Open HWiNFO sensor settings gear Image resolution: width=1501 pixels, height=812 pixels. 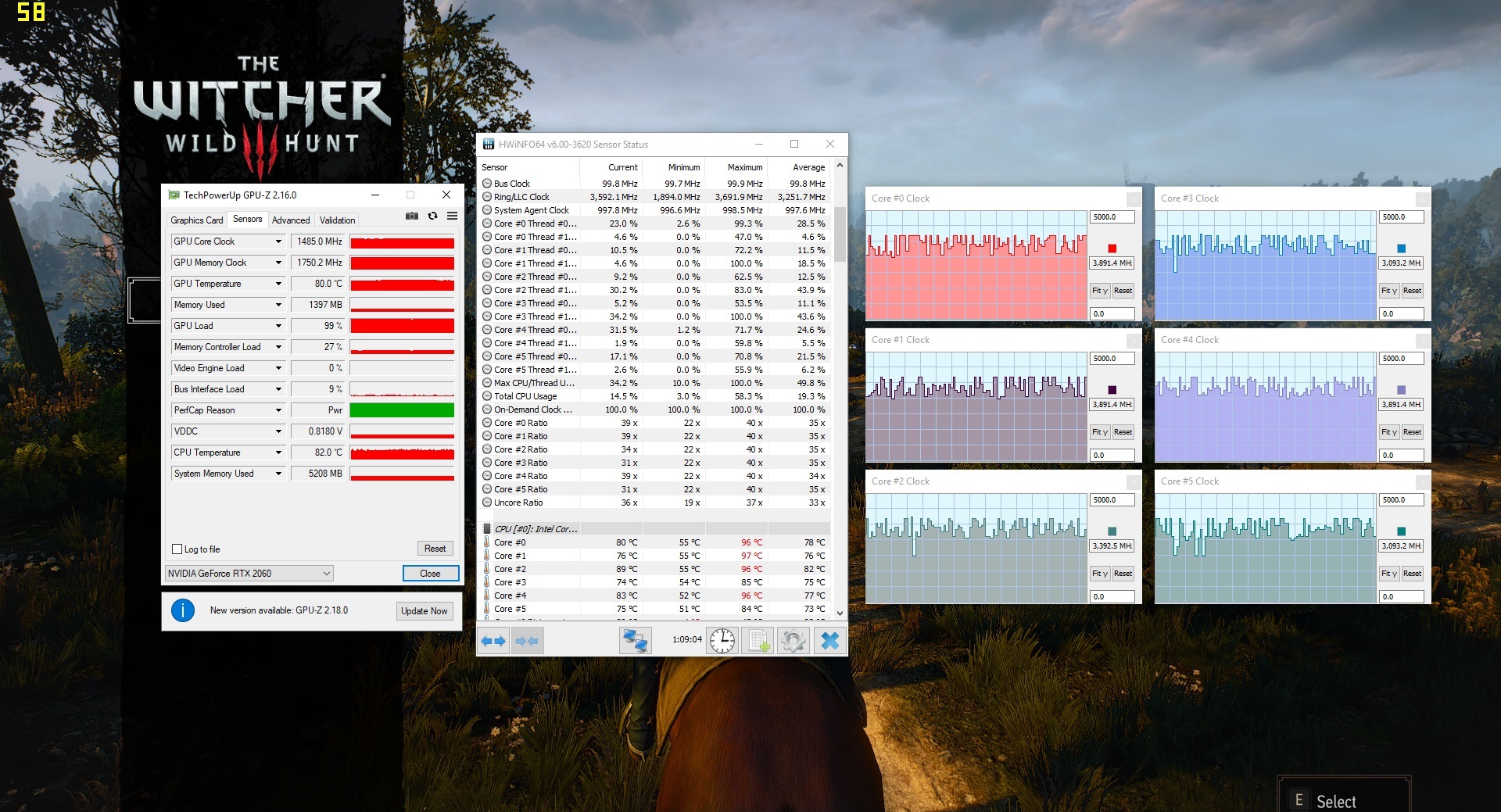793,641
